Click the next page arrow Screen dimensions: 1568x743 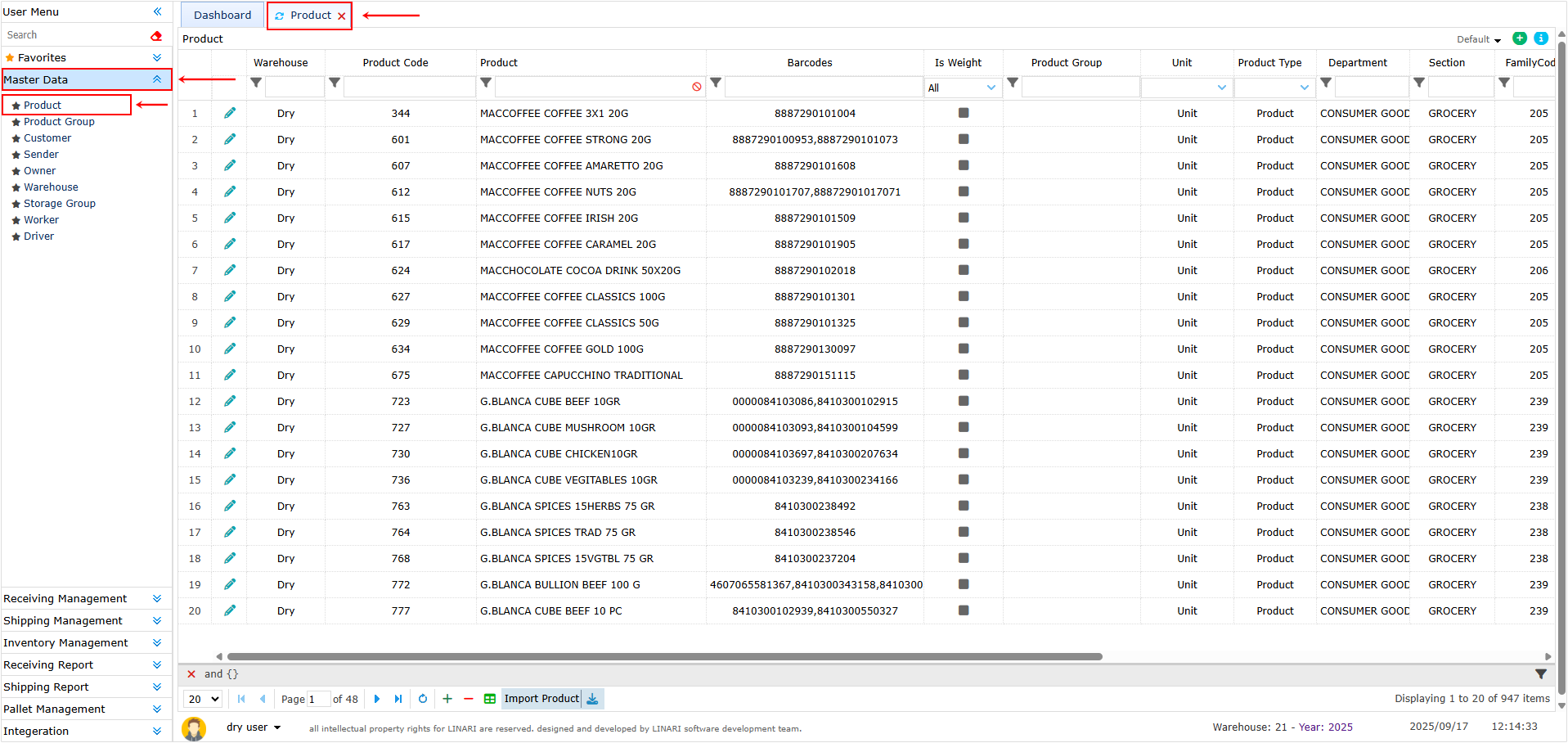(377, 699)
